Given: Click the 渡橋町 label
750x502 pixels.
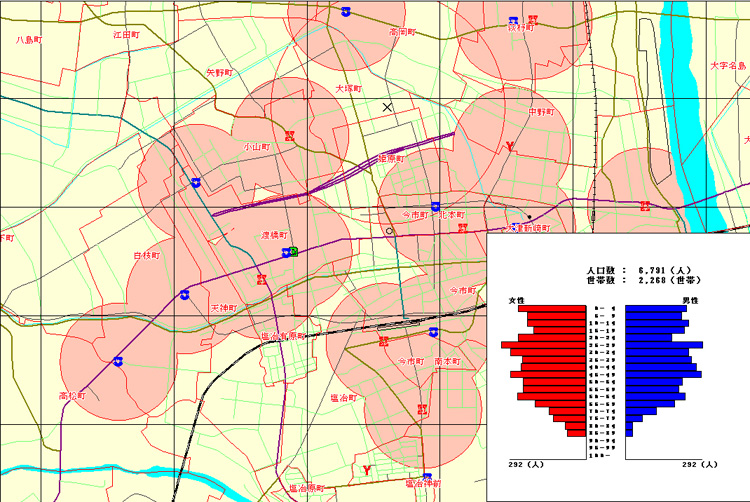Looking at the screenshot, I should click(274, 235).
